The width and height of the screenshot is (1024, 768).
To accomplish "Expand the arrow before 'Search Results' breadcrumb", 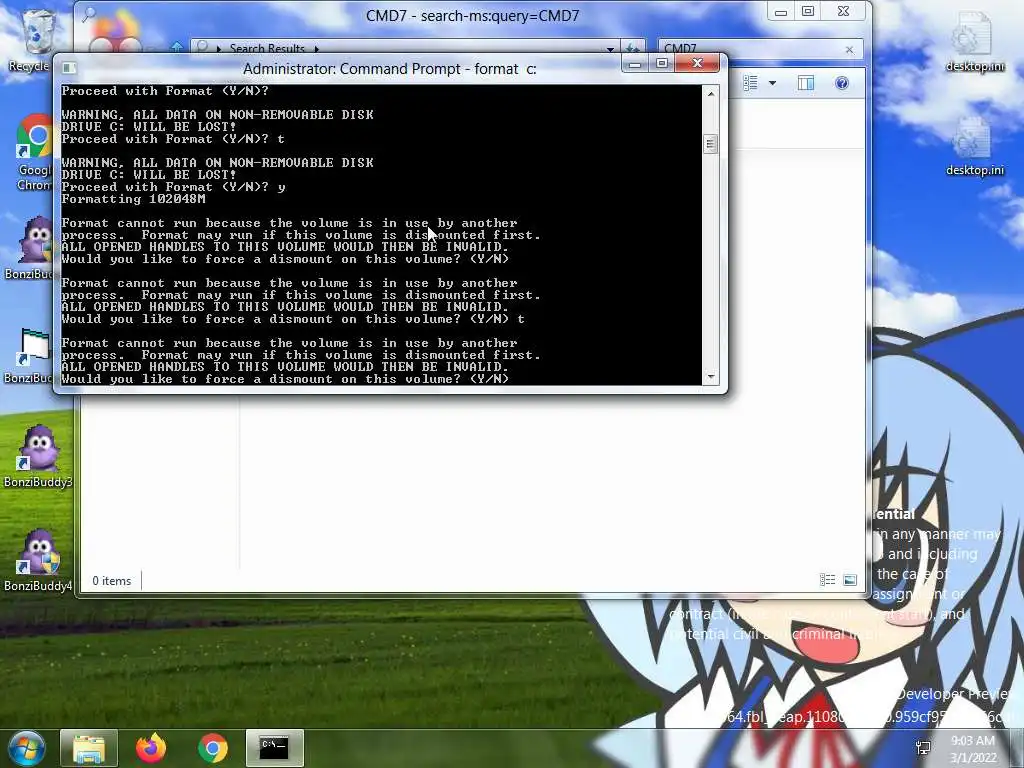I will tap(219, 49).
